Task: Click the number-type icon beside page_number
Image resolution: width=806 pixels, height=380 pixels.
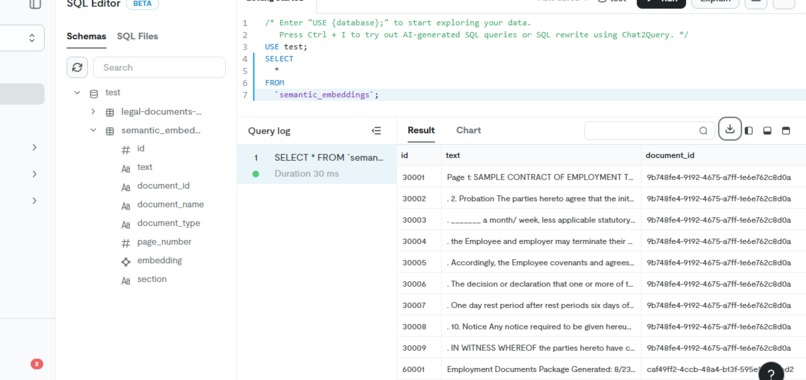Action: click(x=125, y=243)
